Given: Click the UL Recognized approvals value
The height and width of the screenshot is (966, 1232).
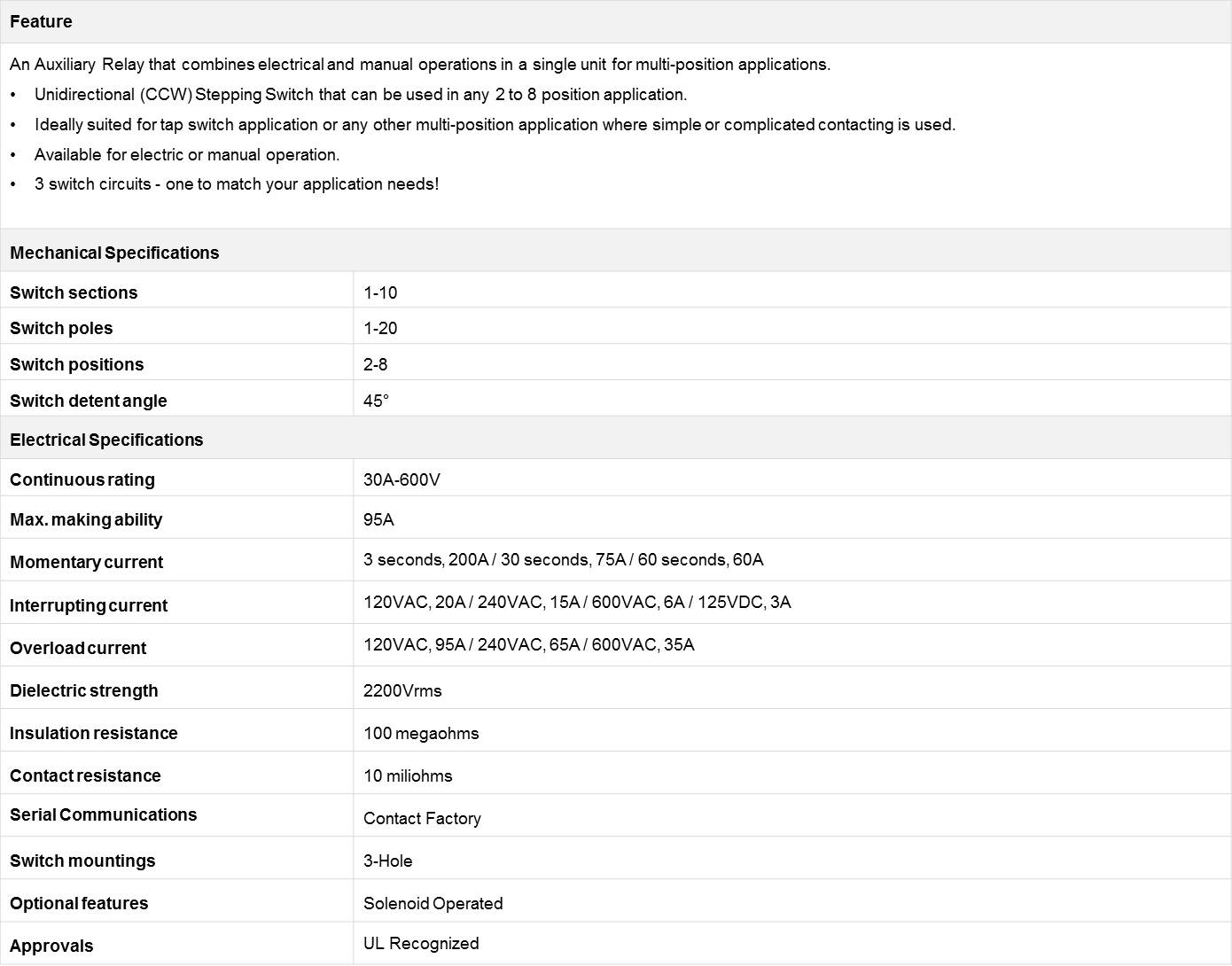Looking at the screenshot, I should point(421,943).
